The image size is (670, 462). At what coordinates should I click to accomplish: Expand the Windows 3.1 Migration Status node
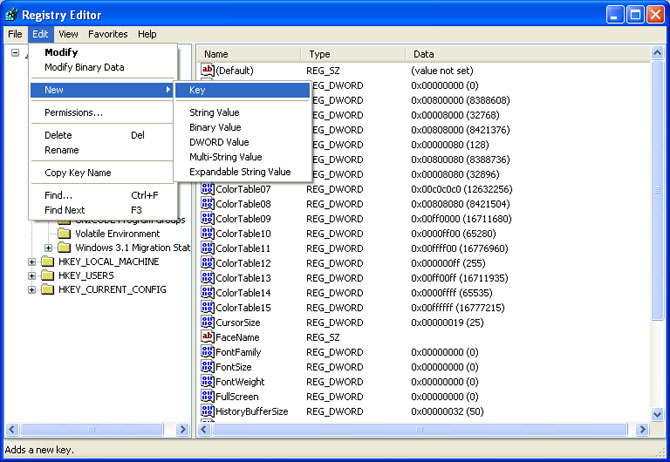coord(48,248)
